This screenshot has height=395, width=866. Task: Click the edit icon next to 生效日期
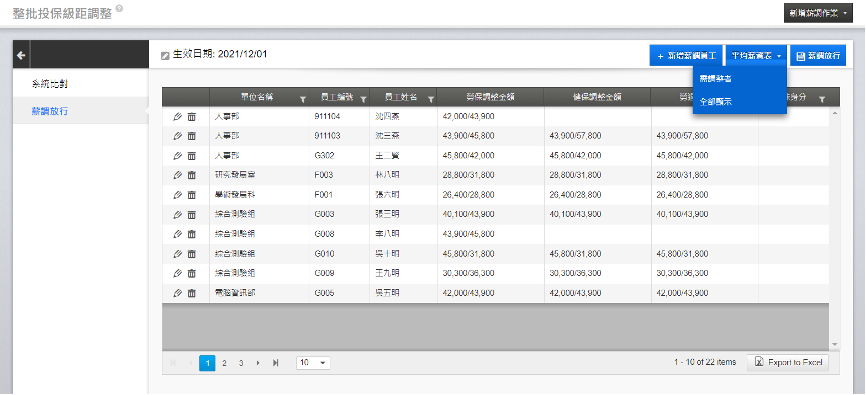[x=165, y=55]
